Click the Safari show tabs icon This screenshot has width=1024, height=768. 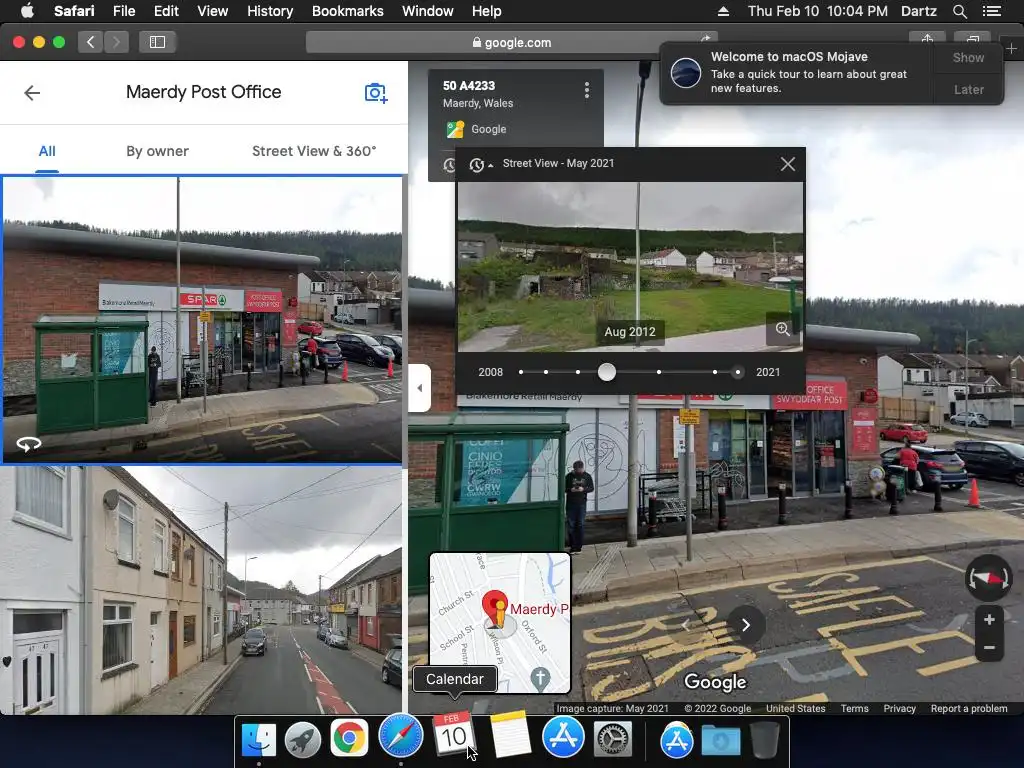(x=972, y=40)
